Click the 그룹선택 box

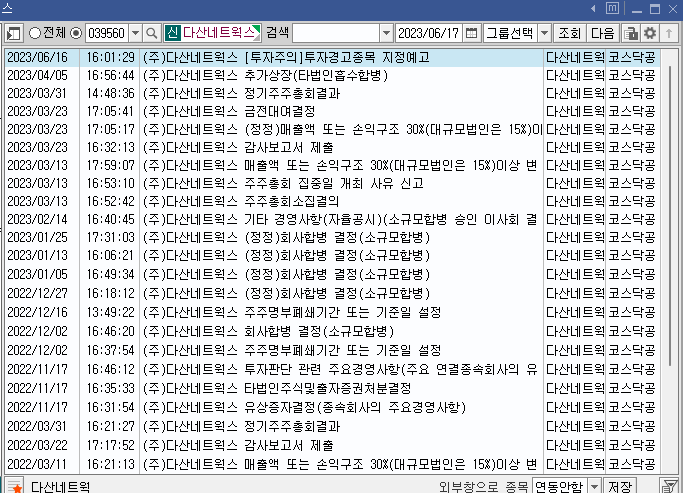511,33
